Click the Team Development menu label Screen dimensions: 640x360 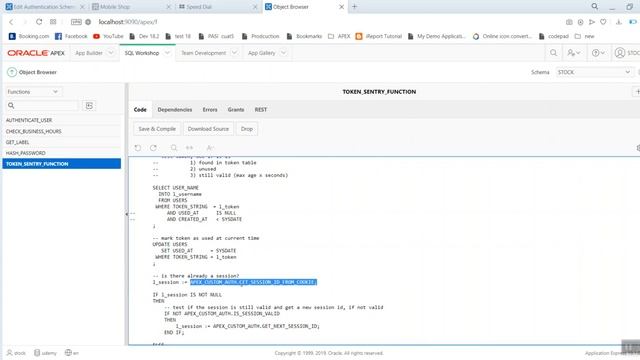(203, 53)
